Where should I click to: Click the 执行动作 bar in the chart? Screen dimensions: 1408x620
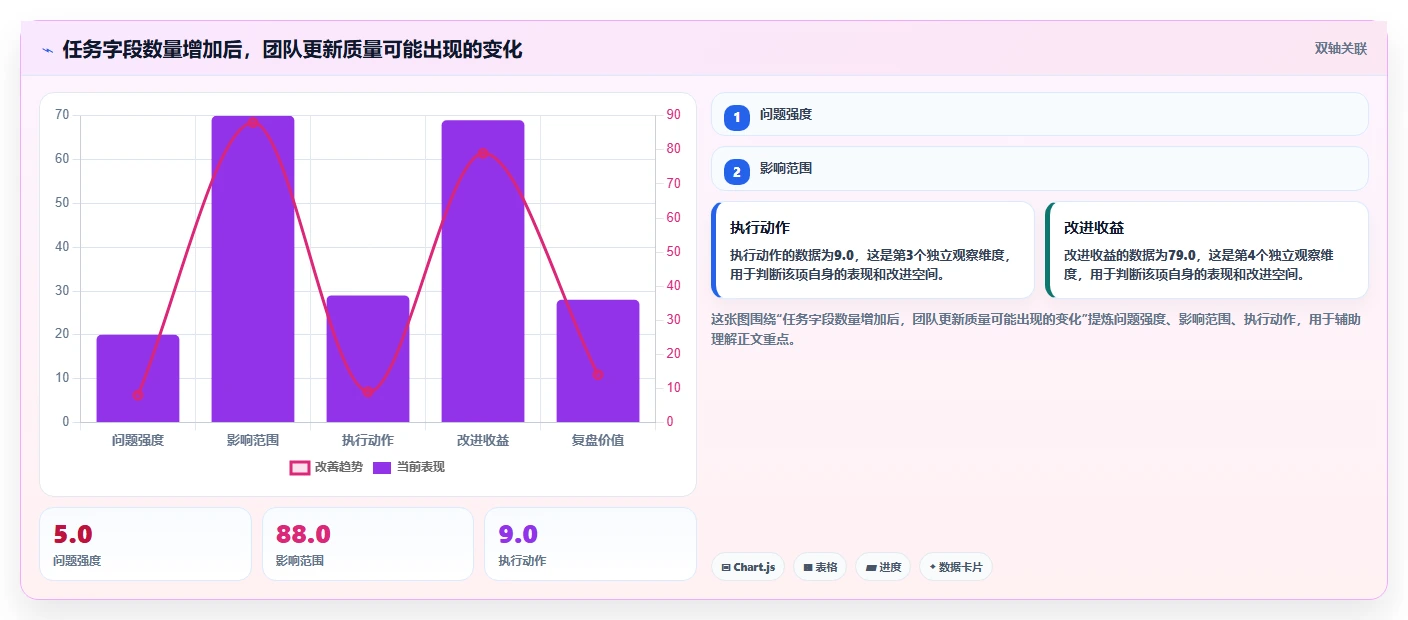point(368,359)
